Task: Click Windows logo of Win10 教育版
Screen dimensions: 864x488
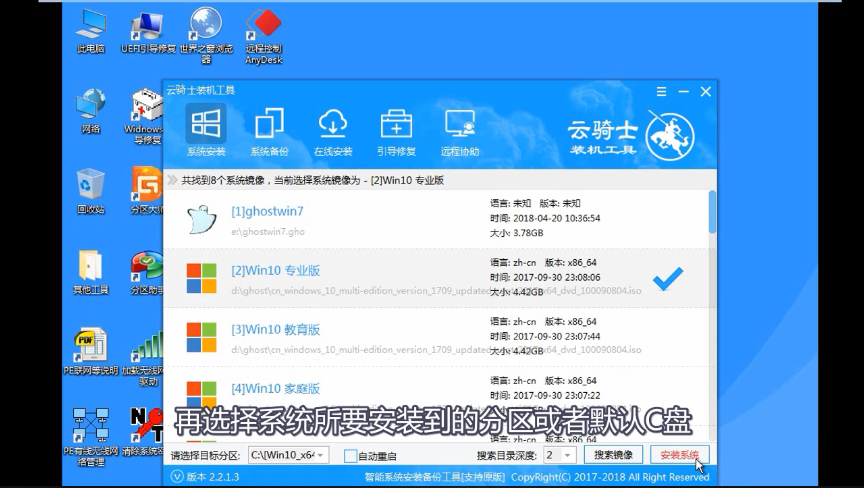Action: [201, 337]
